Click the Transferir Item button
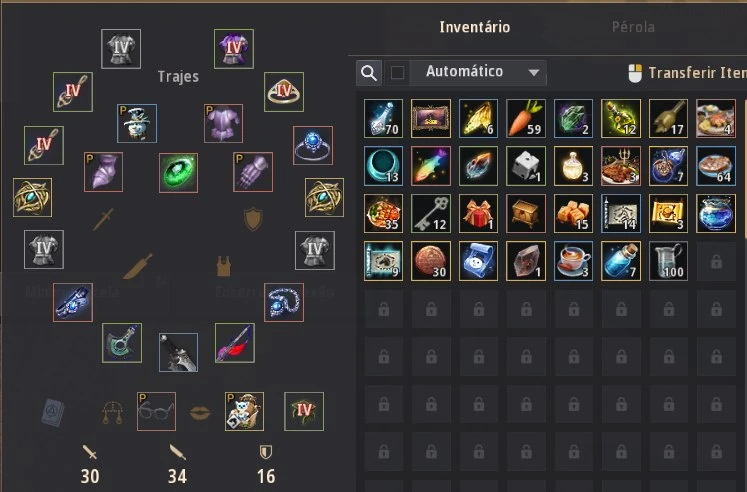 688,73
